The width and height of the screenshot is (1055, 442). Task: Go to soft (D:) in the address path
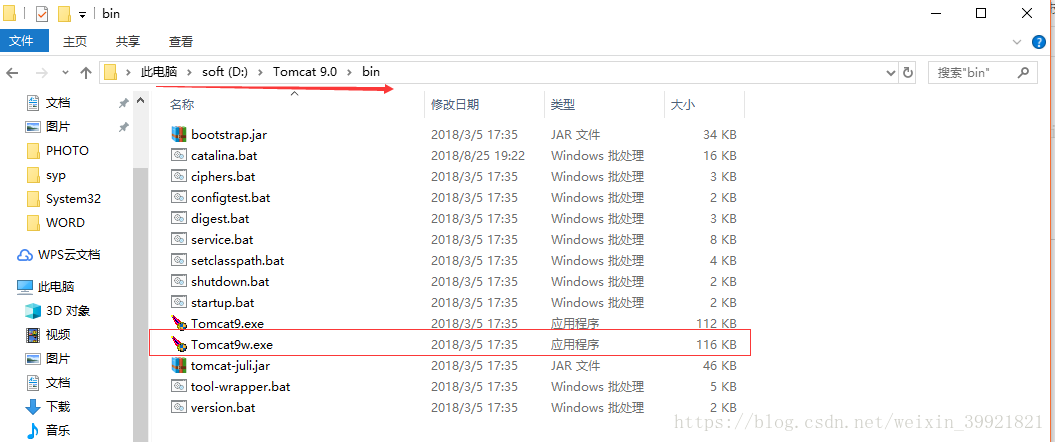click(x=225, y=72)
